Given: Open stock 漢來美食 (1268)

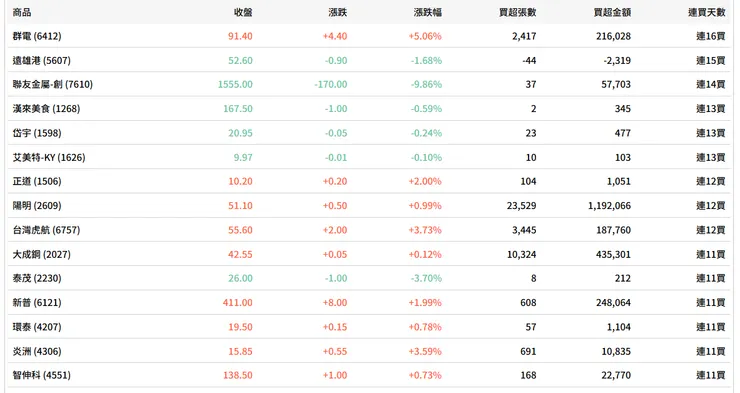Looking at the screenshot, I should point(46,109).
